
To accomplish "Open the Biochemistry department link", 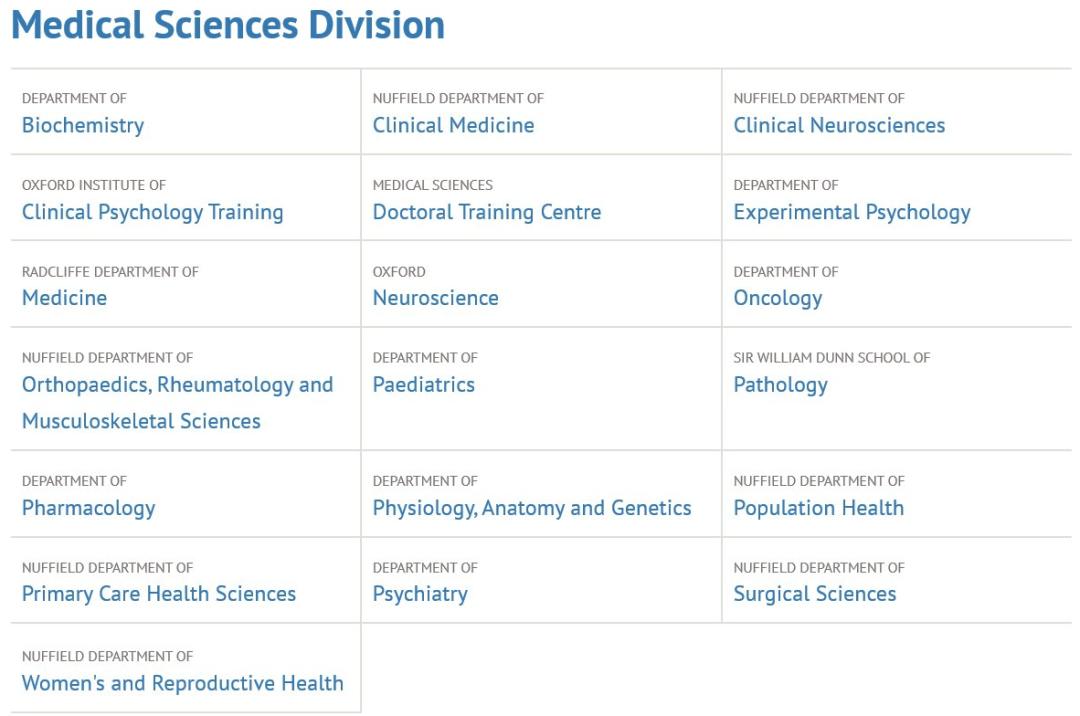I will [83, 125].
